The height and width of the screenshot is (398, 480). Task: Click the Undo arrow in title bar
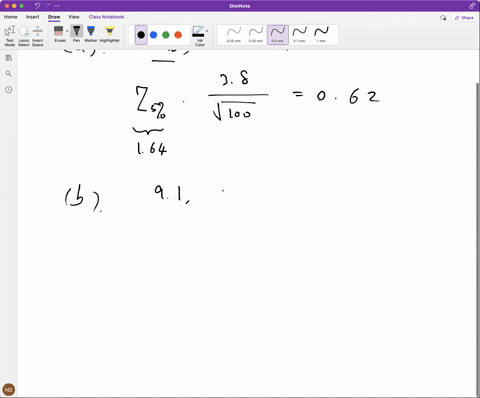37,6
